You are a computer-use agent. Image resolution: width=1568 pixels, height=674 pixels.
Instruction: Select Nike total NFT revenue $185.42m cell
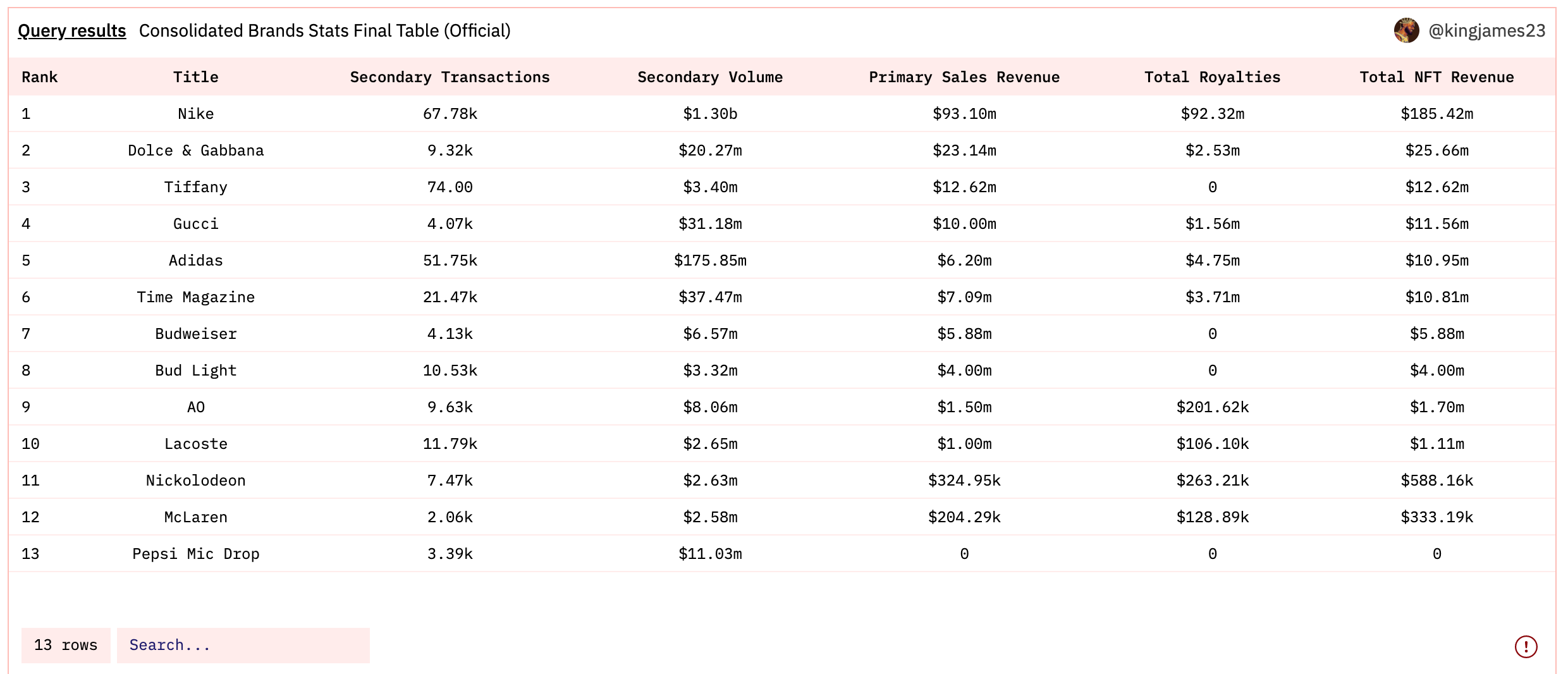[1436, 114]
